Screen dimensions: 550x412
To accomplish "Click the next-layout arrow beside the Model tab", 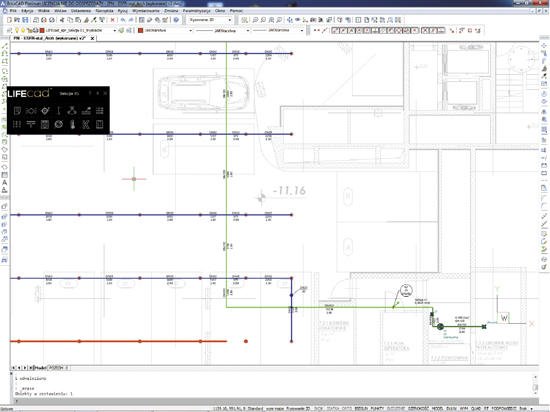I will coord(25,367).
